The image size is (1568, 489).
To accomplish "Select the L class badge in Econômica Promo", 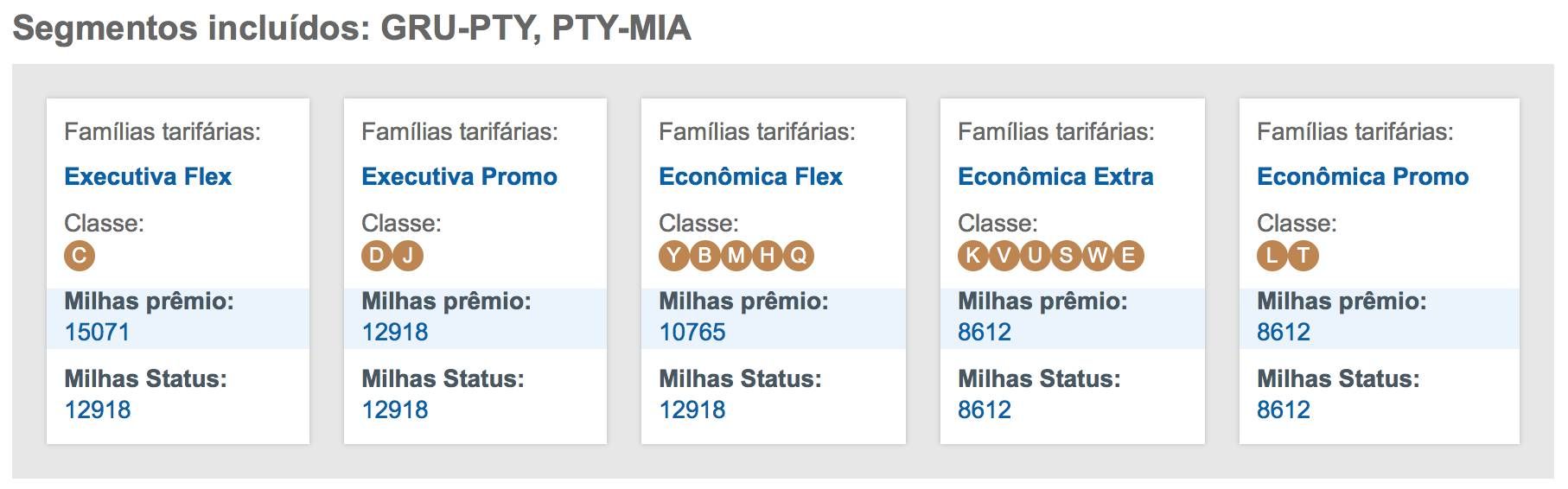I will pos(1272,256).
